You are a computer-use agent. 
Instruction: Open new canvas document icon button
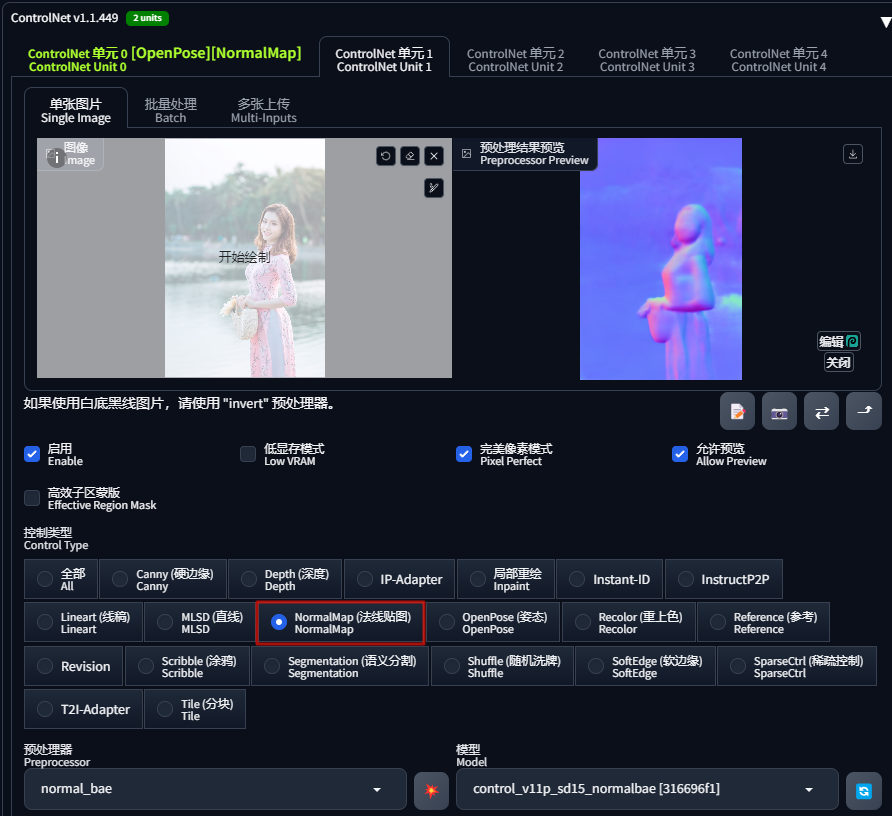point(737,411)
